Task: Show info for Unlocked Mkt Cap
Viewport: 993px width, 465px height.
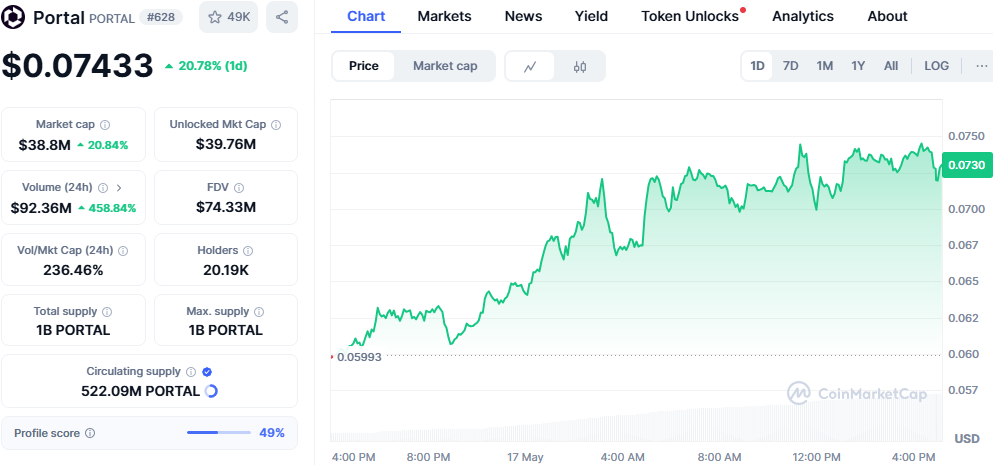Action: [275, 125]
